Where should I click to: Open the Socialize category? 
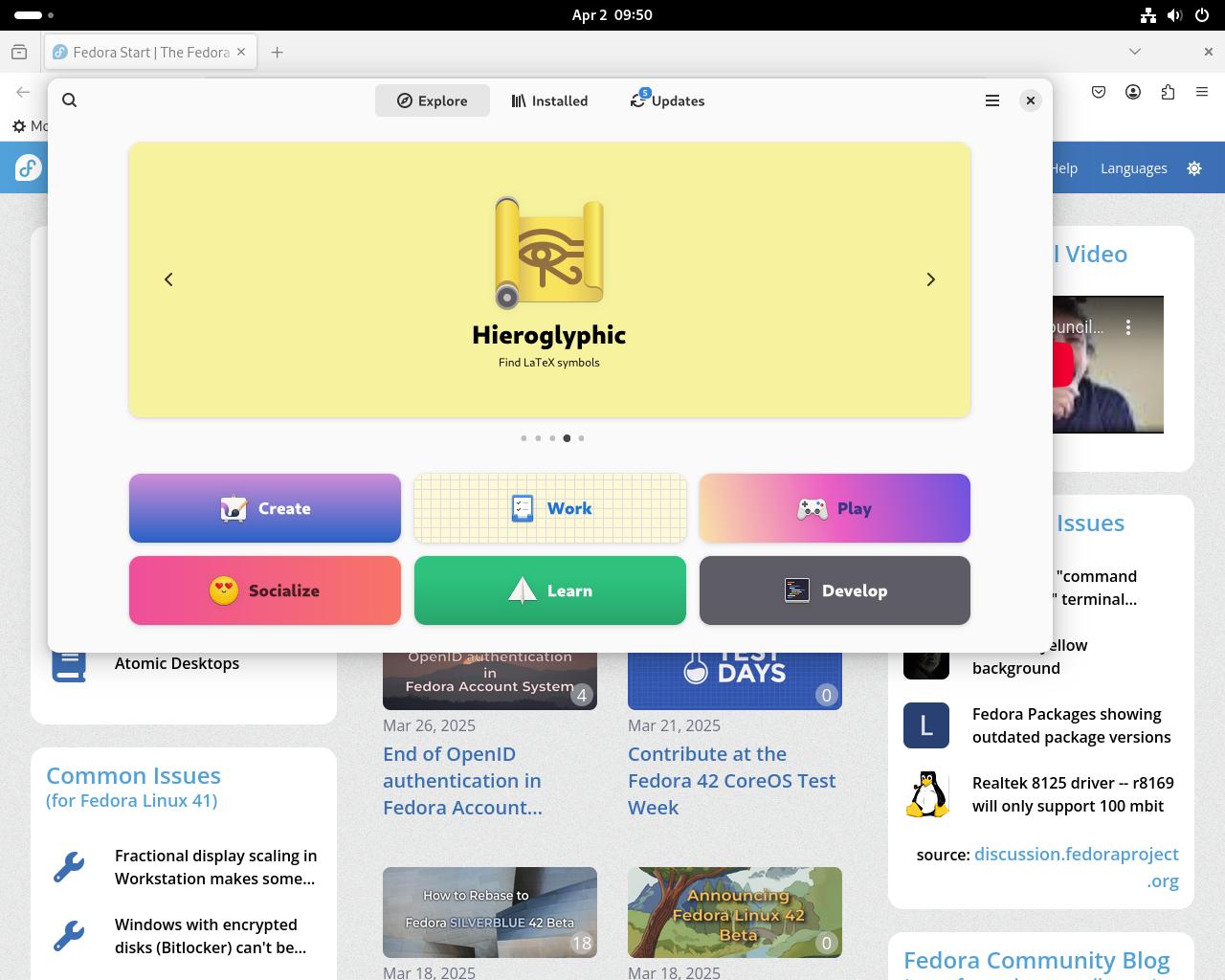tap(265, 590)
